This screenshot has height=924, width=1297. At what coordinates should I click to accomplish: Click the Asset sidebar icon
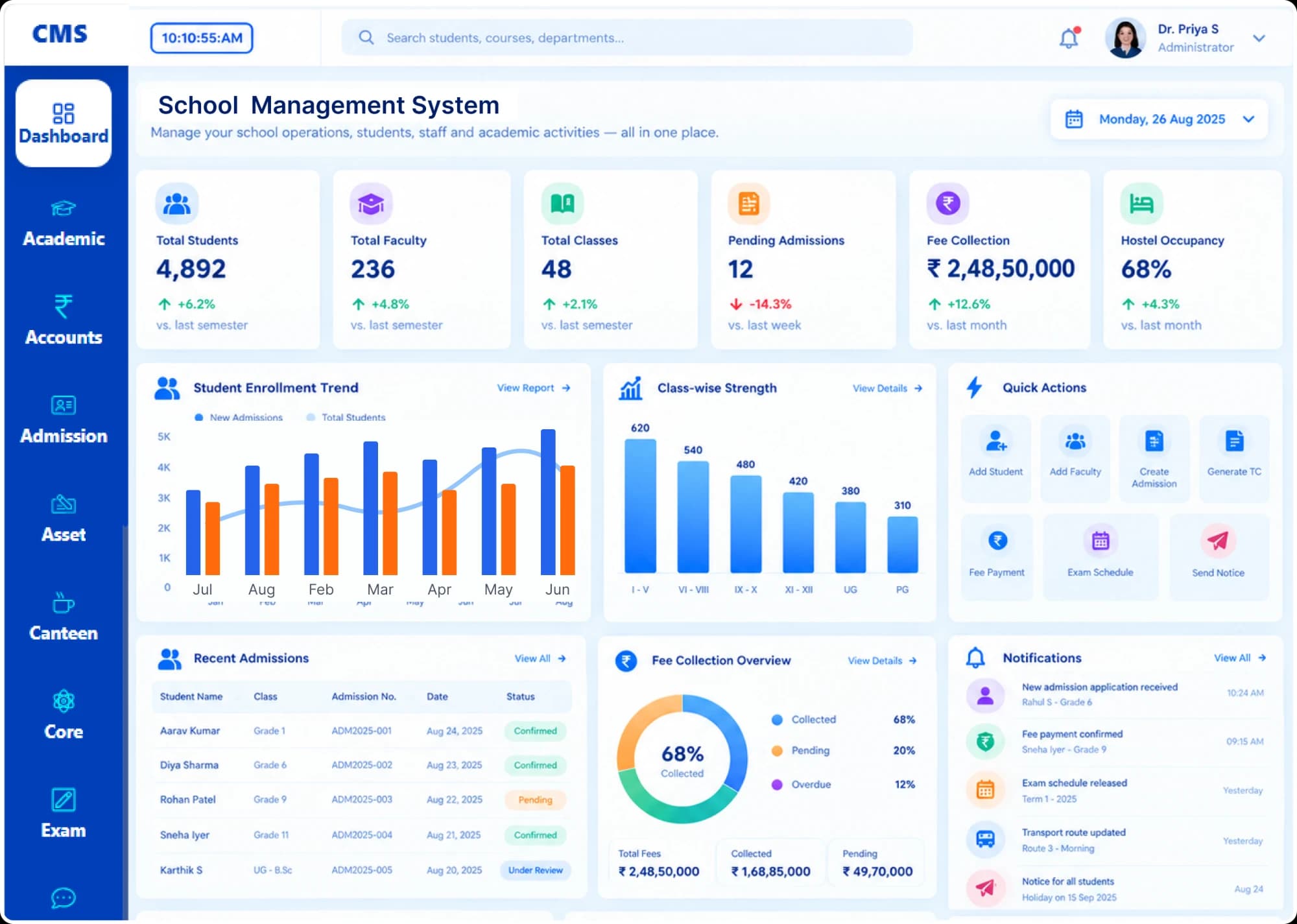coord(64,504)
